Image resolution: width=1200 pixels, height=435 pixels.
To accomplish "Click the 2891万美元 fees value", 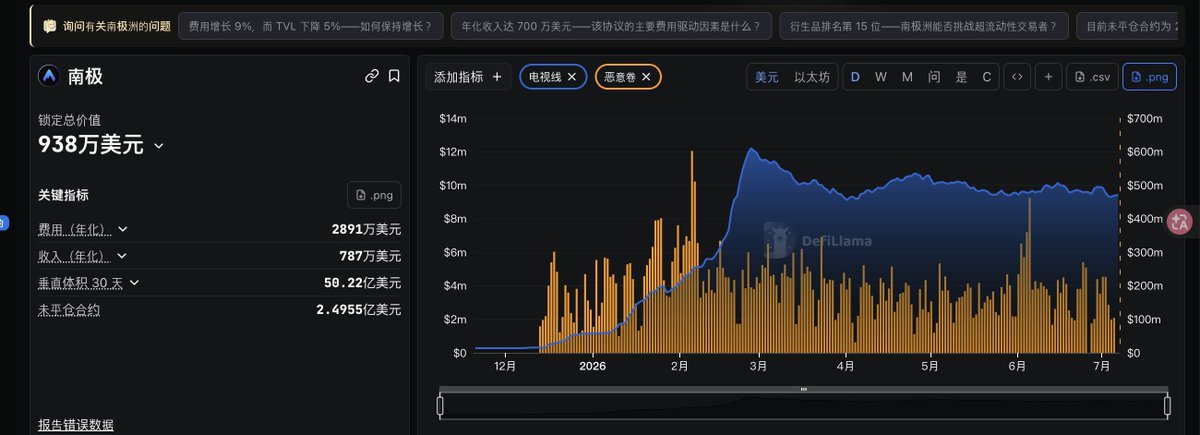I will pos(366,229).
